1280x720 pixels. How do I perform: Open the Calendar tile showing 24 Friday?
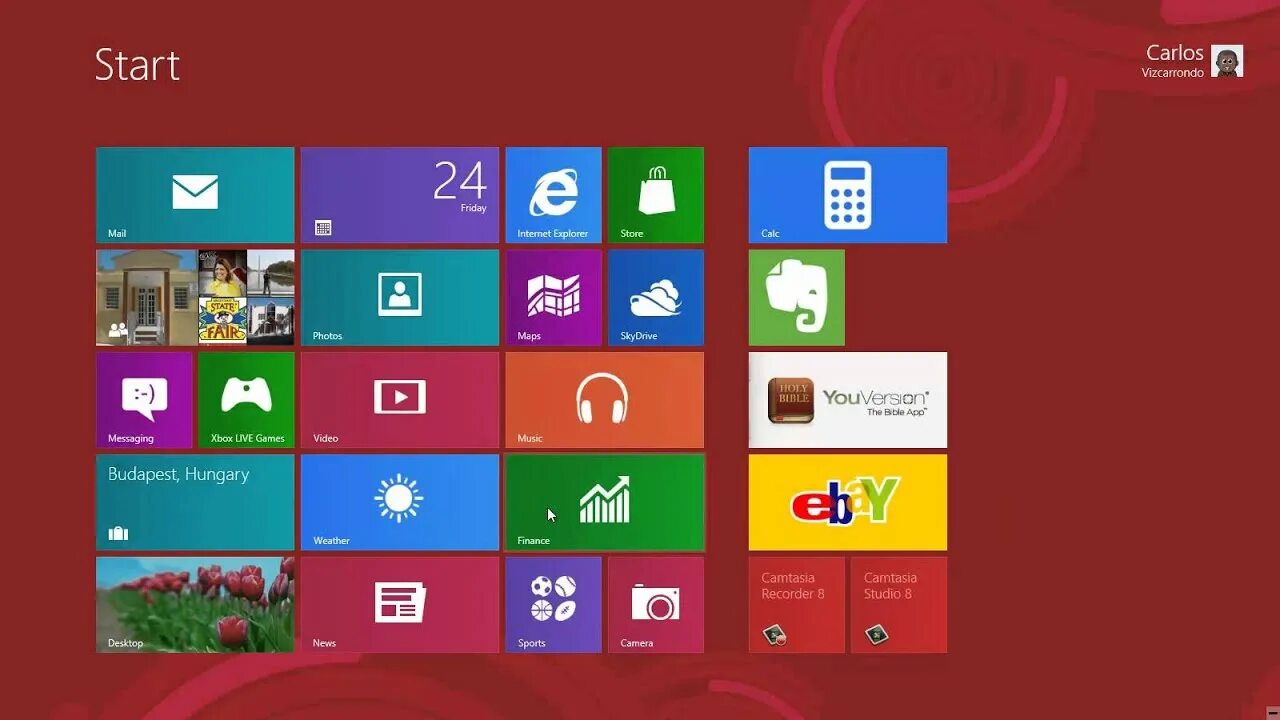400,195
